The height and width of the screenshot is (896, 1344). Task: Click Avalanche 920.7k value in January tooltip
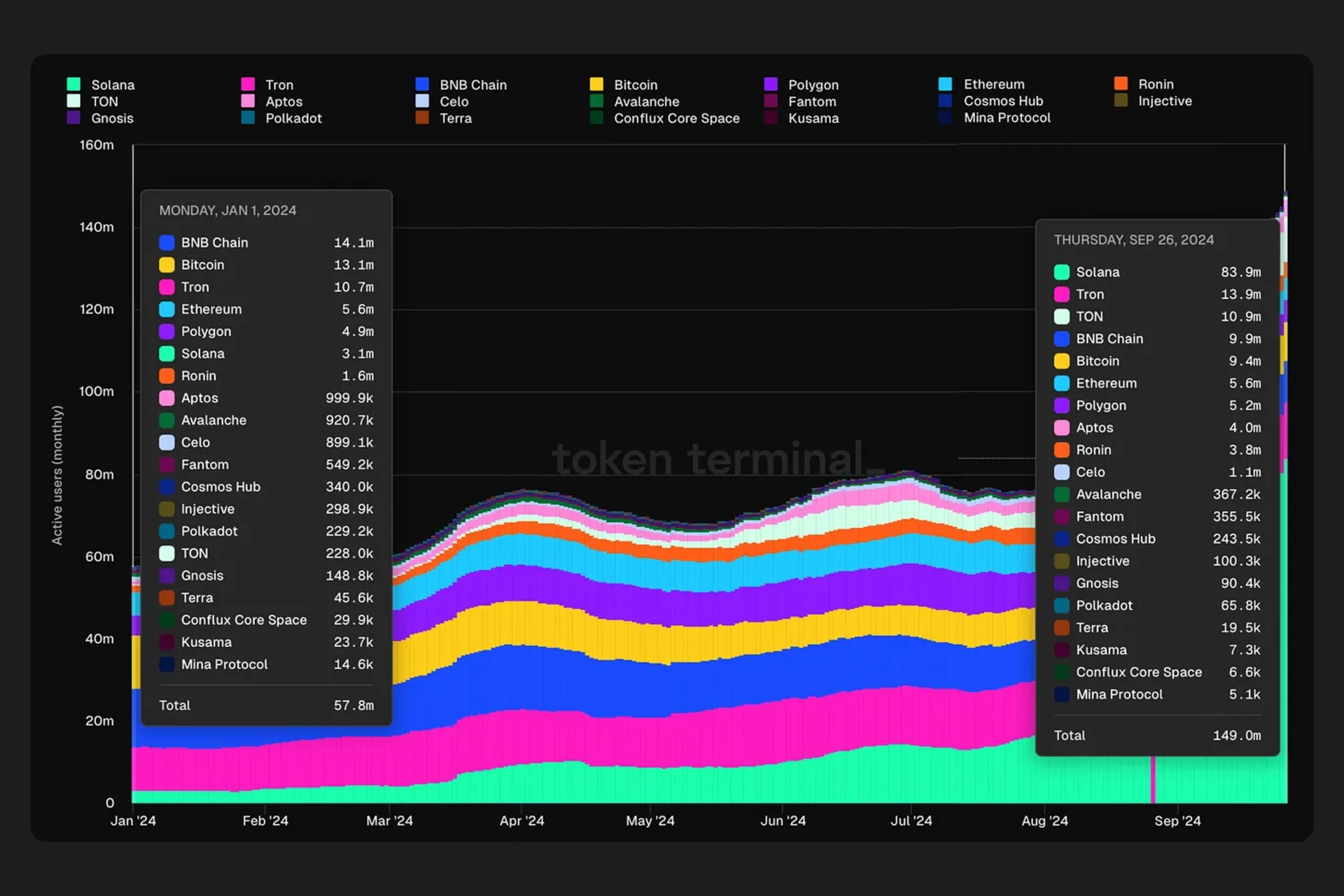coord(349,420)
